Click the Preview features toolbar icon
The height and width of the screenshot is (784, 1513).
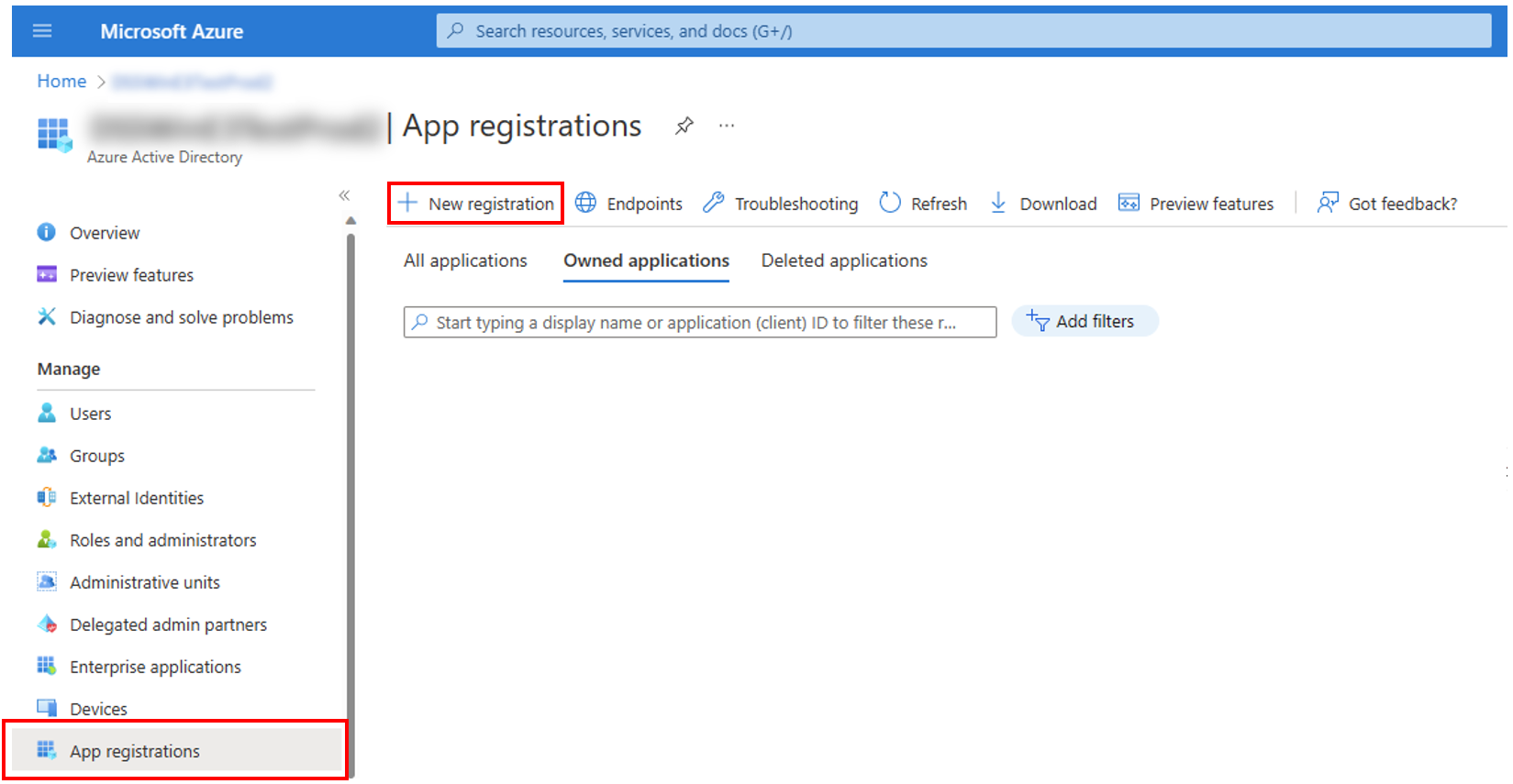(1129, 203)
